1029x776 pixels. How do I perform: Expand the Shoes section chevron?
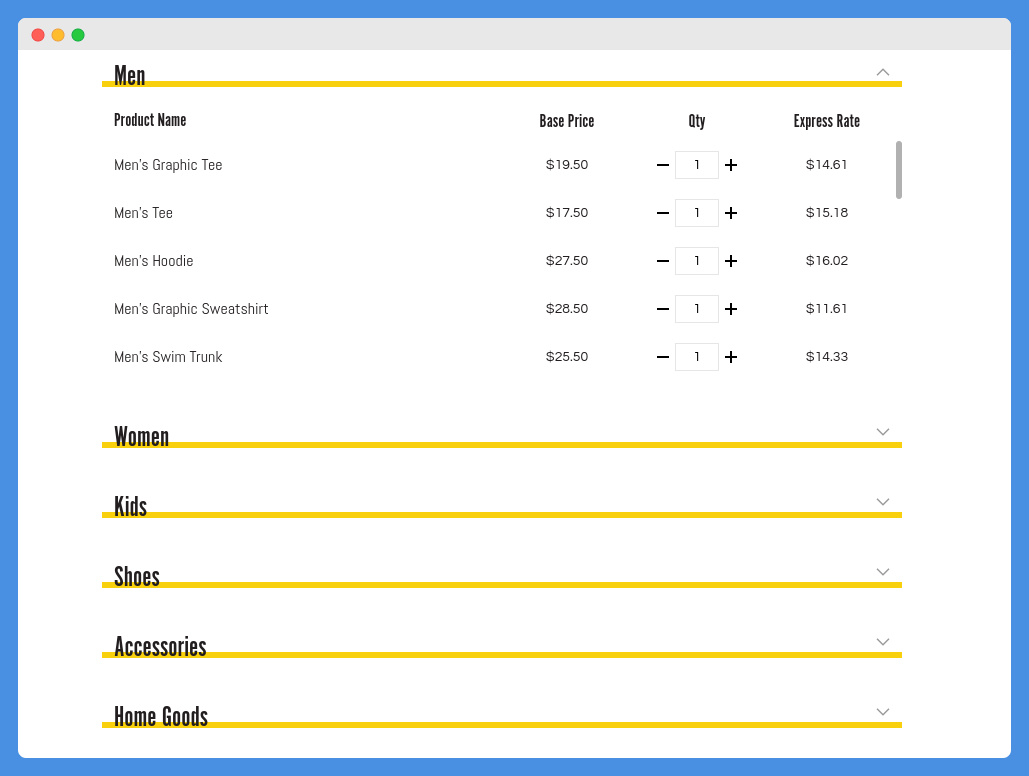point(883,572)
